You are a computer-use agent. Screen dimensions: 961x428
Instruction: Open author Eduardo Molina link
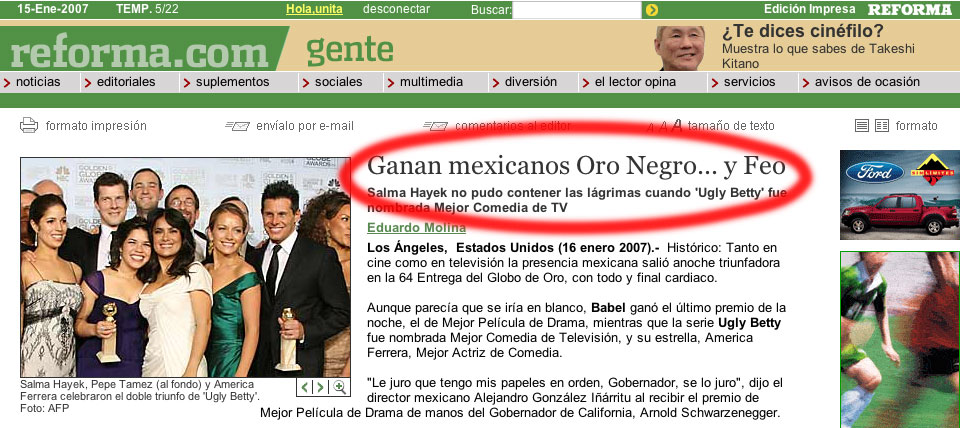[410, 228]
